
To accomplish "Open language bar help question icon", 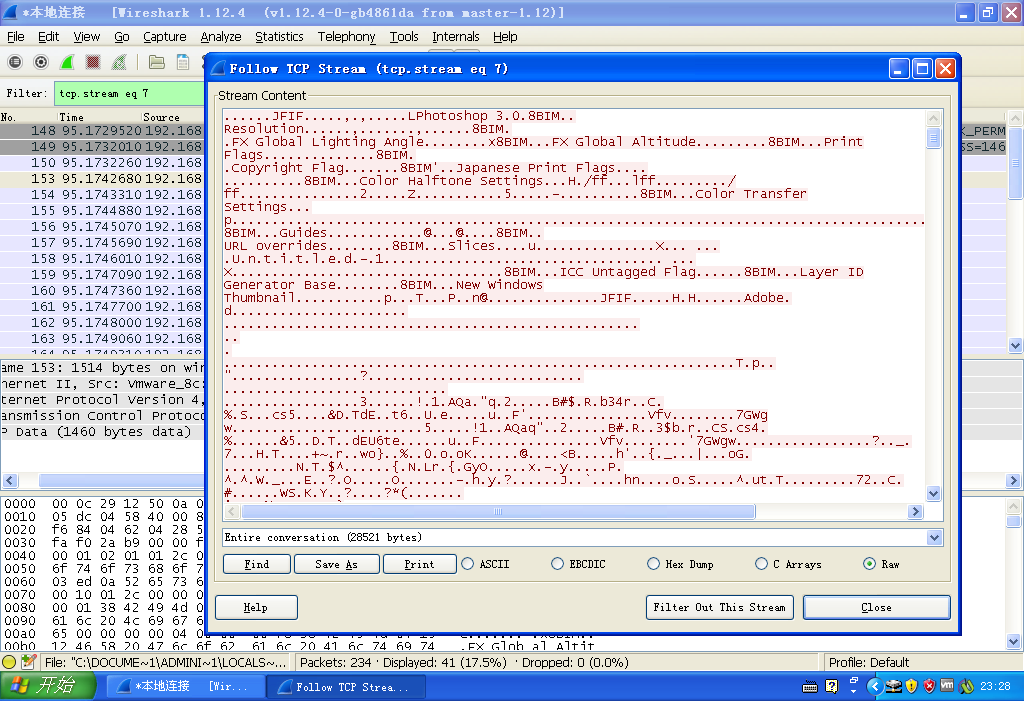I will point(831,686).
